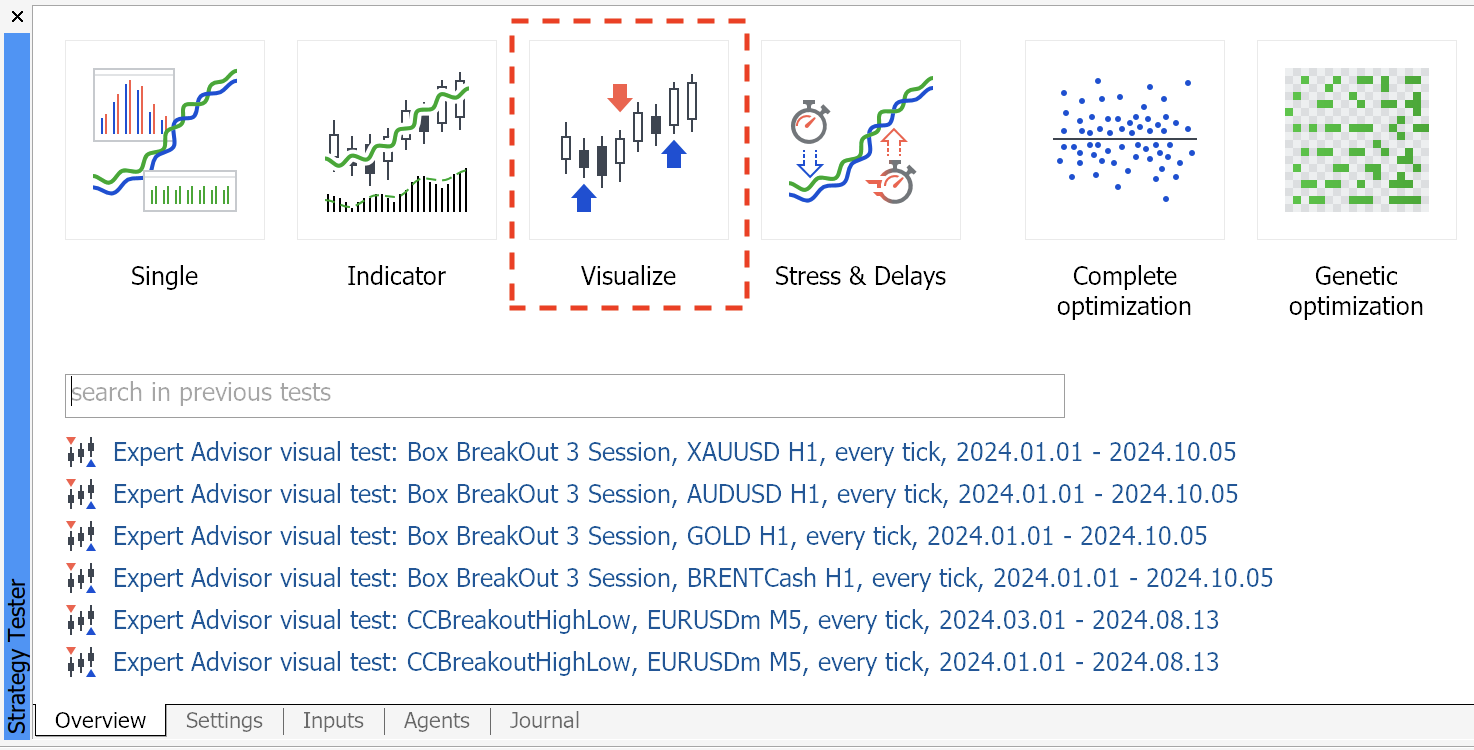
Task: Show the Journal tab
Action: click(x=544, y=721)
